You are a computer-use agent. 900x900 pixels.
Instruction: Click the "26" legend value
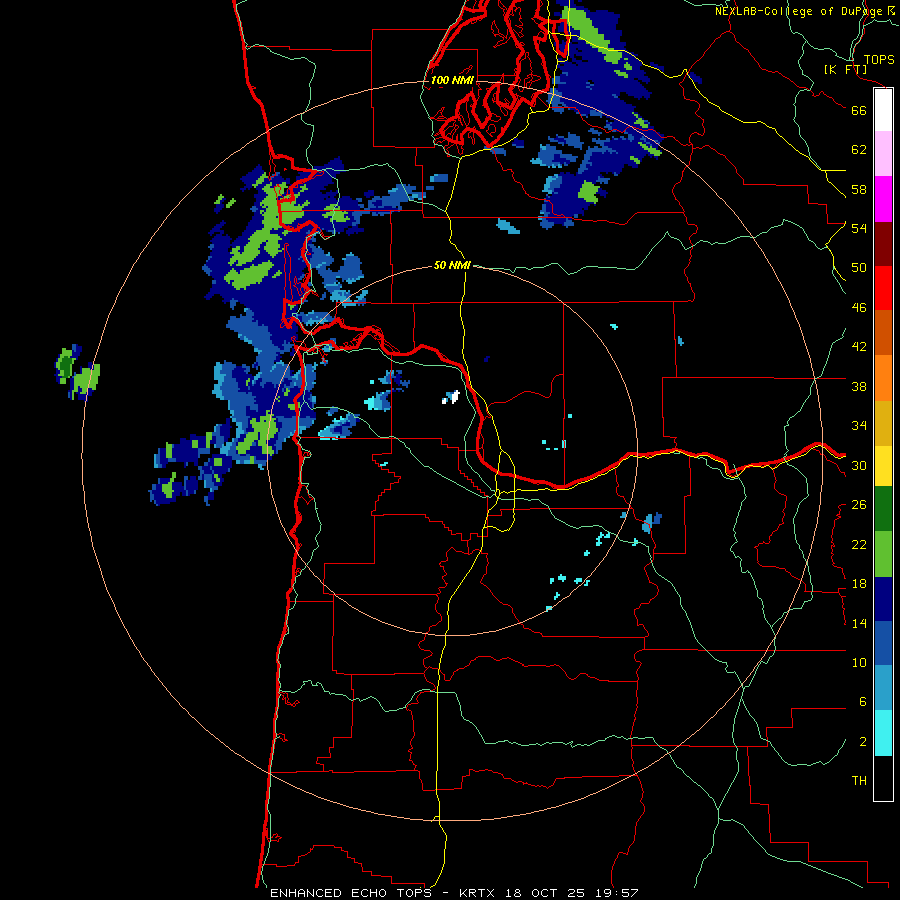coord(859,505)
